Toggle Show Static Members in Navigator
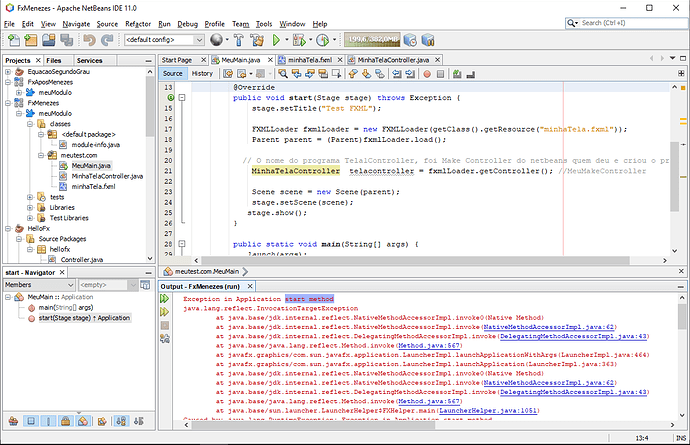Viewport: 690px width, 445px height. point(48,421)
